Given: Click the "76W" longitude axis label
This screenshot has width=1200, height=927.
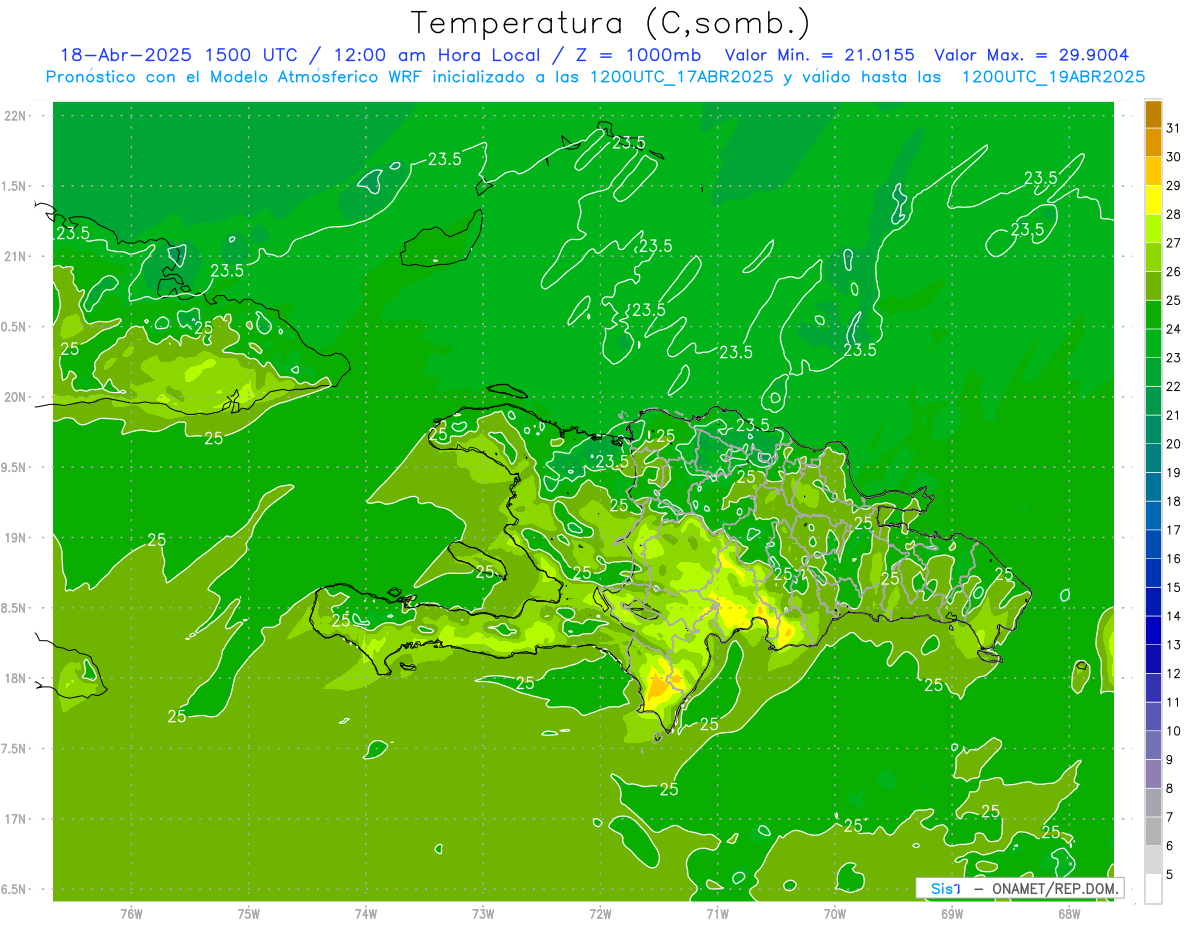Looking at the screenshot, I should [131, 913].
